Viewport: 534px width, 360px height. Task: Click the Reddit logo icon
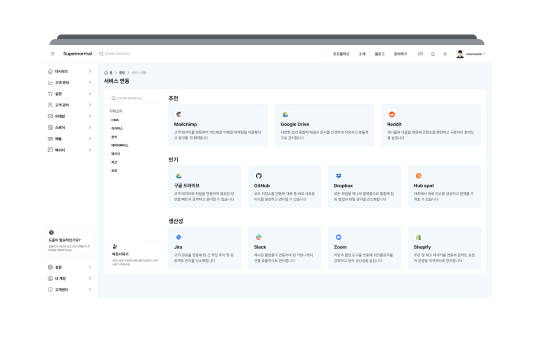pyautogui.click(x=392, y=114)
